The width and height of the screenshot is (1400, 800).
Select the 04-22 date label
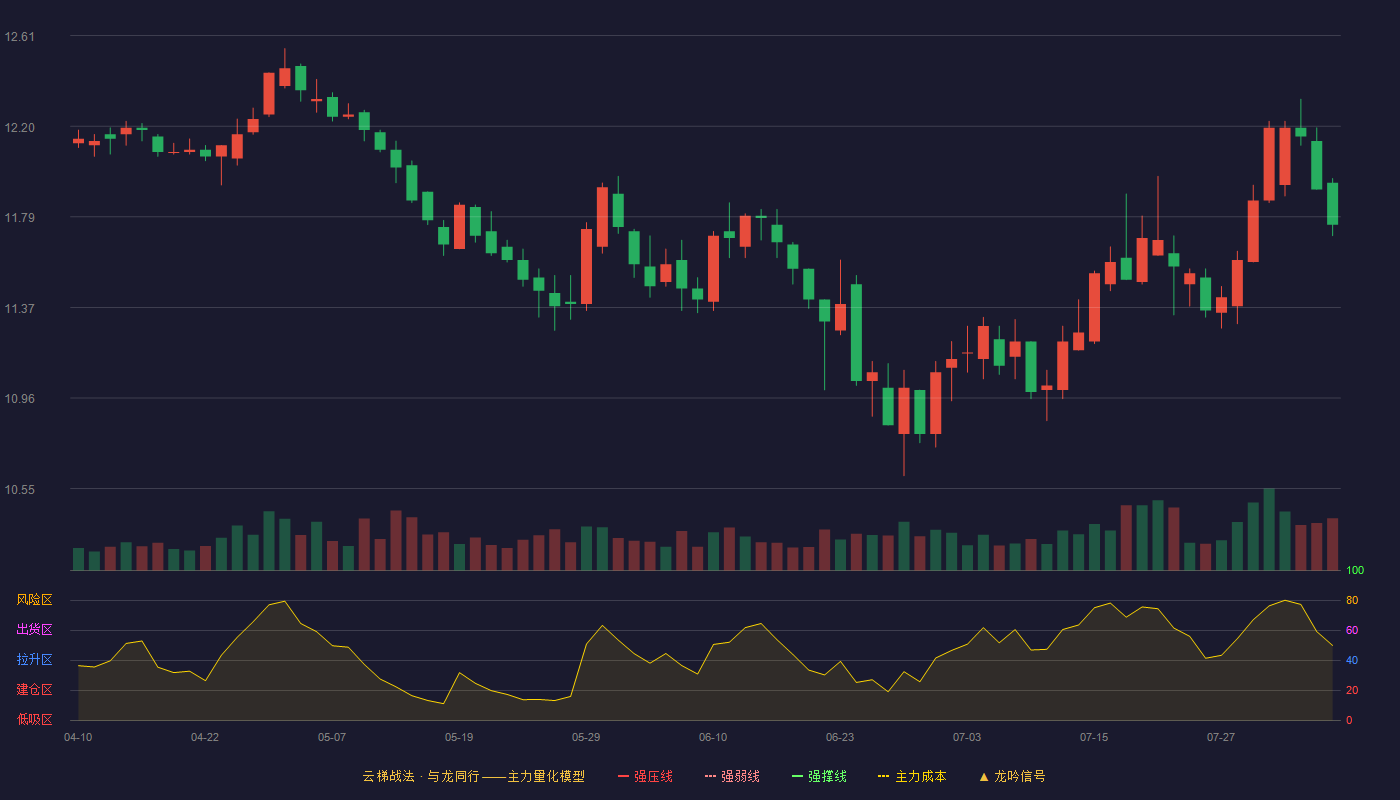[x=205, y=737]
